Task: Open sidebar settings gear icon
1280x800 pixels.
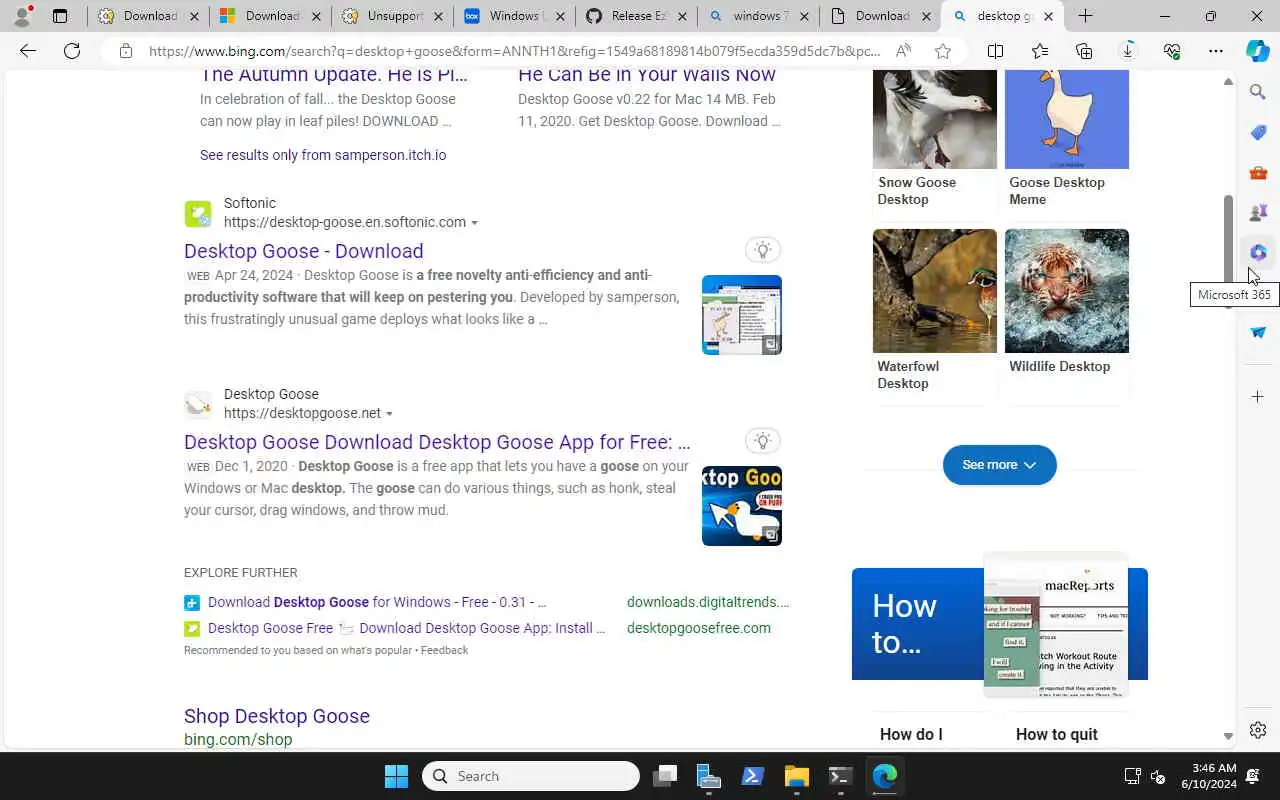Action: click(x=1258, y=730)
